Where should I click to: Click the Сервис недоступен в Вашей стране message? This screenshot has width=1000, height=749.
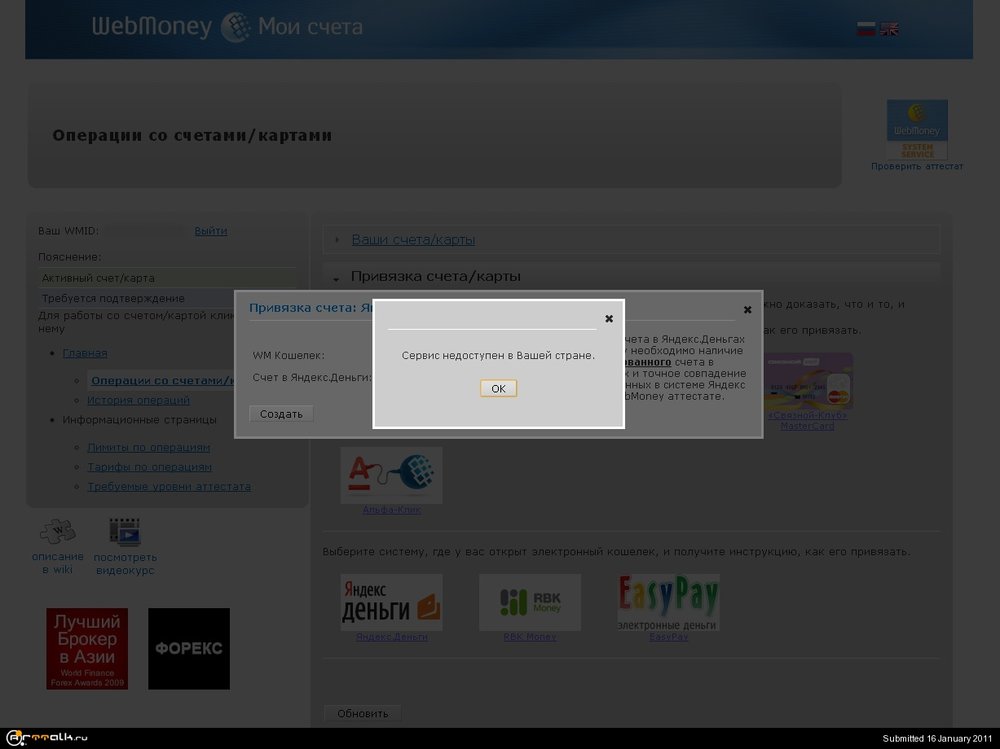(498, 355)
